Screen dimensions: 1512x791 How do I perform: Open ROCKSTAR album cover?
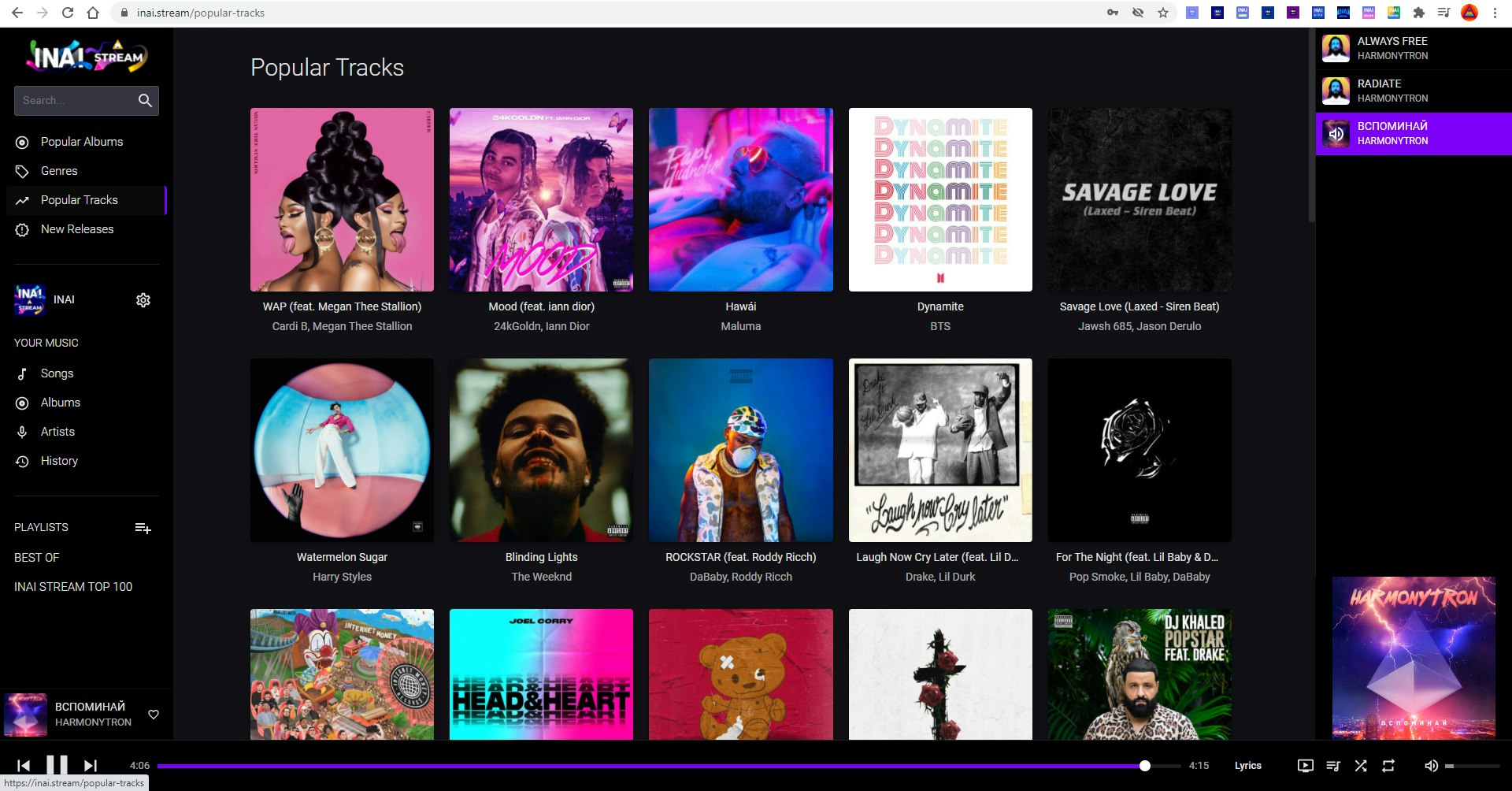(x=741, y=450)
